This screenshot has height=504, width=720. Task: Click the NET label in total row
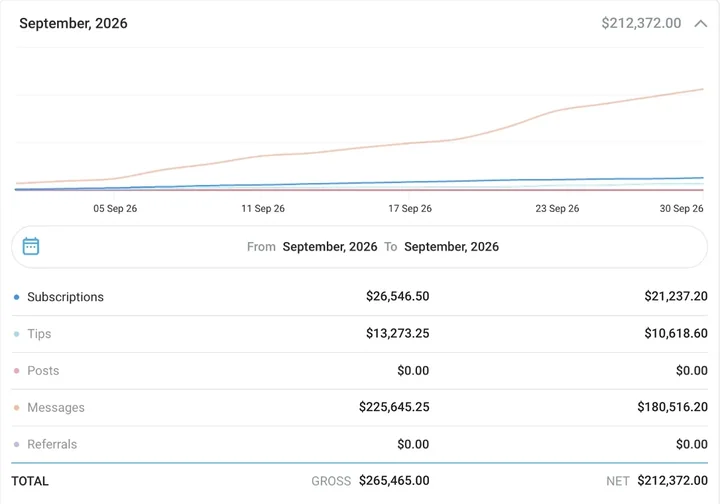(x=618, y=481)
